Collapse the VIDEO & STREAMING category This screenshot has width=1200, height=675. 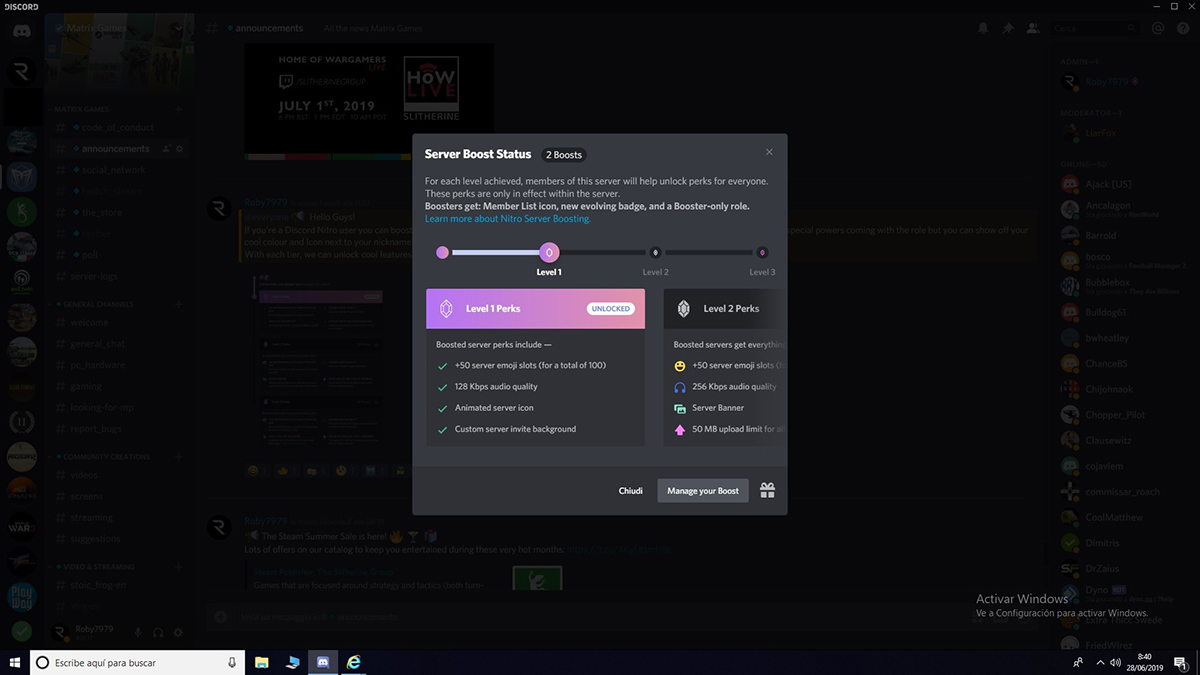click(93, 566)
